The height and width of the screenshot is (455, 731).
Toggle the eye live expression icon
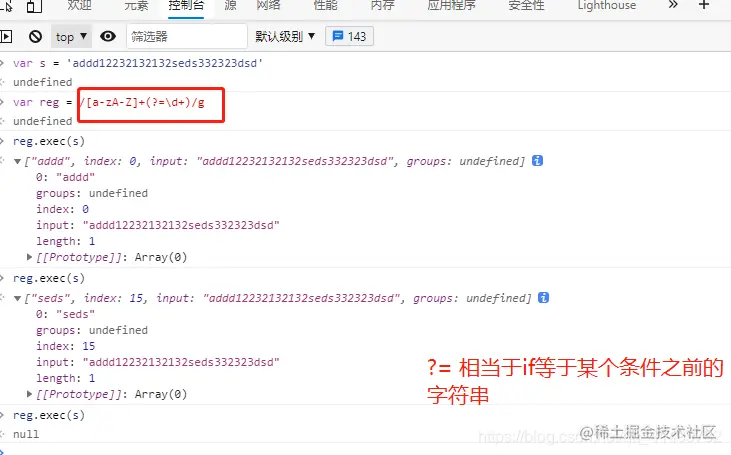[108, 36]
